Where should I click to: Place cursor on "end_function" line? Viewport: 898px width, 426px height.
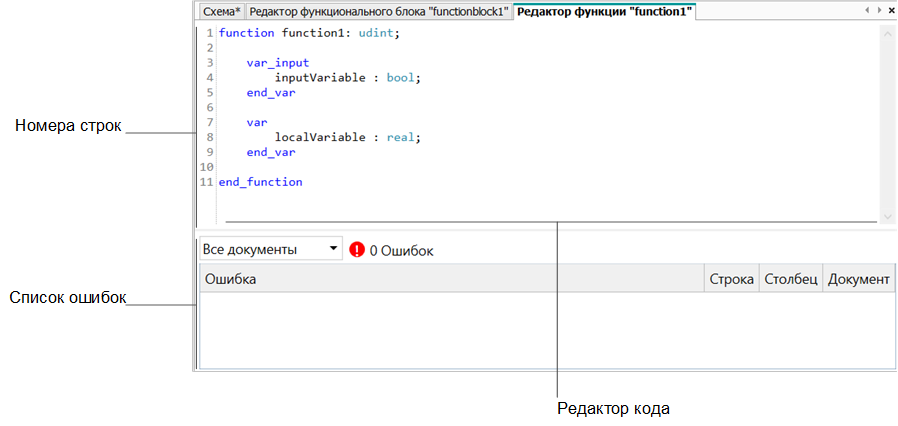tap(260, 183)
